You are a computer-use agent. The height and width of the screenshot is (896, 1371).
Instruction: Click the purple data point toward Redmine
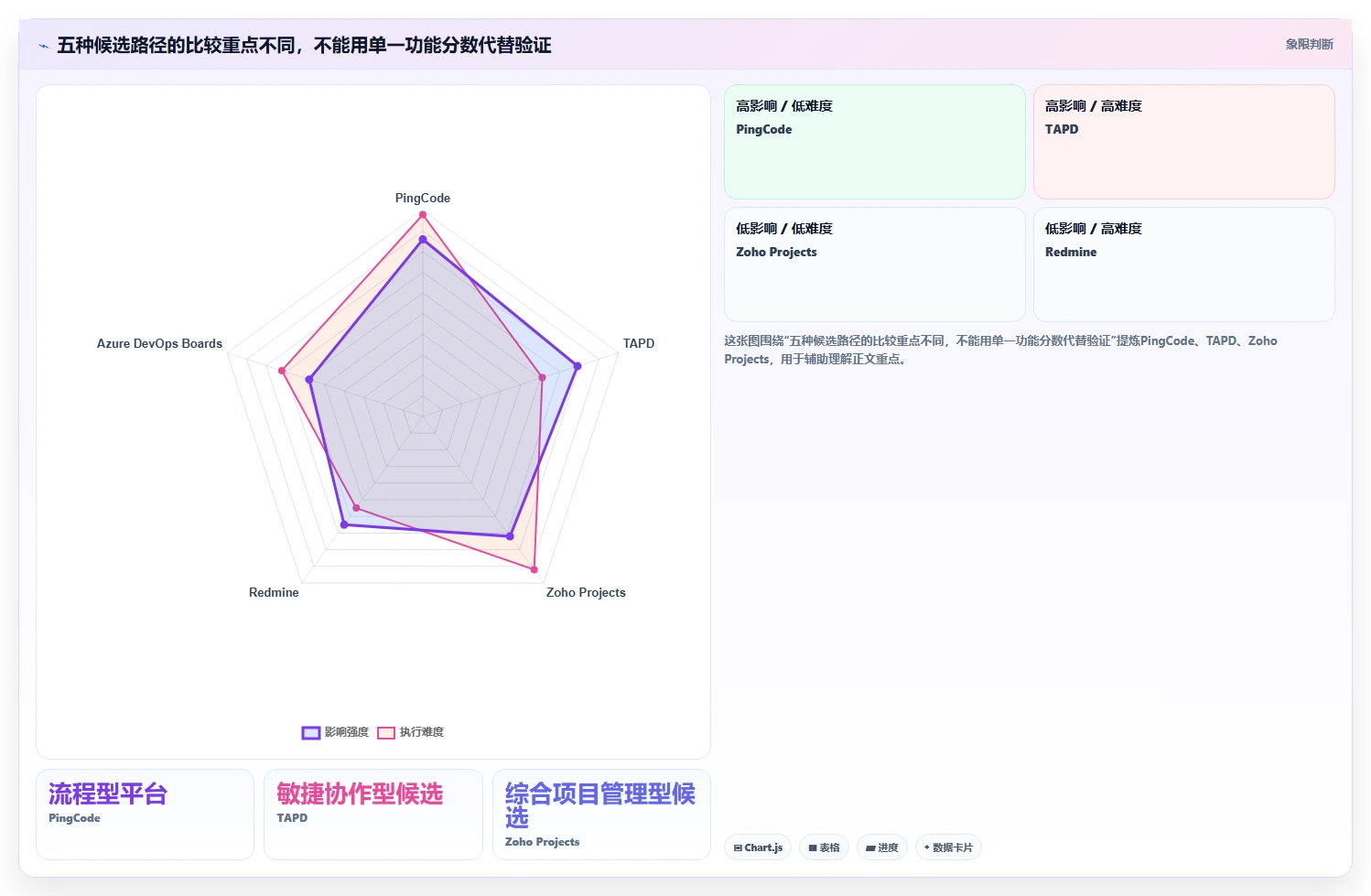(x=344, y=525)
